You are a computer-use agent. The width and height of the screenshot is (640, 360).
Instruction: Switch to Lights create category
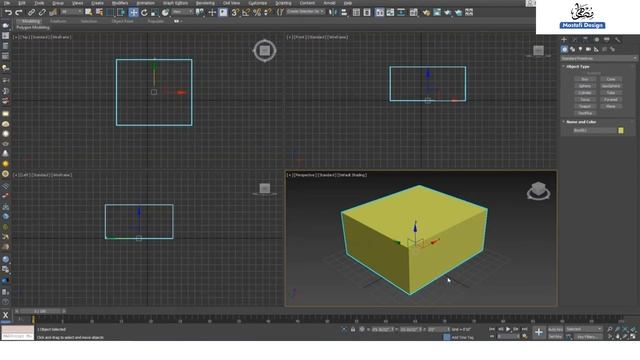tap(580, 49)
